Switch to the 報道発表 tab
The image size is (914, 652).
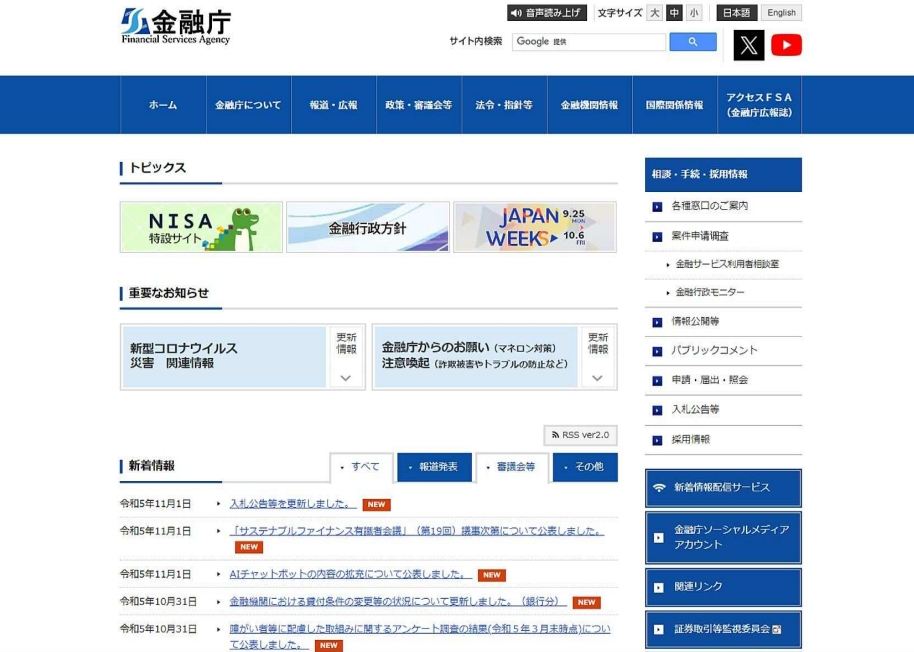pos(434,466)
